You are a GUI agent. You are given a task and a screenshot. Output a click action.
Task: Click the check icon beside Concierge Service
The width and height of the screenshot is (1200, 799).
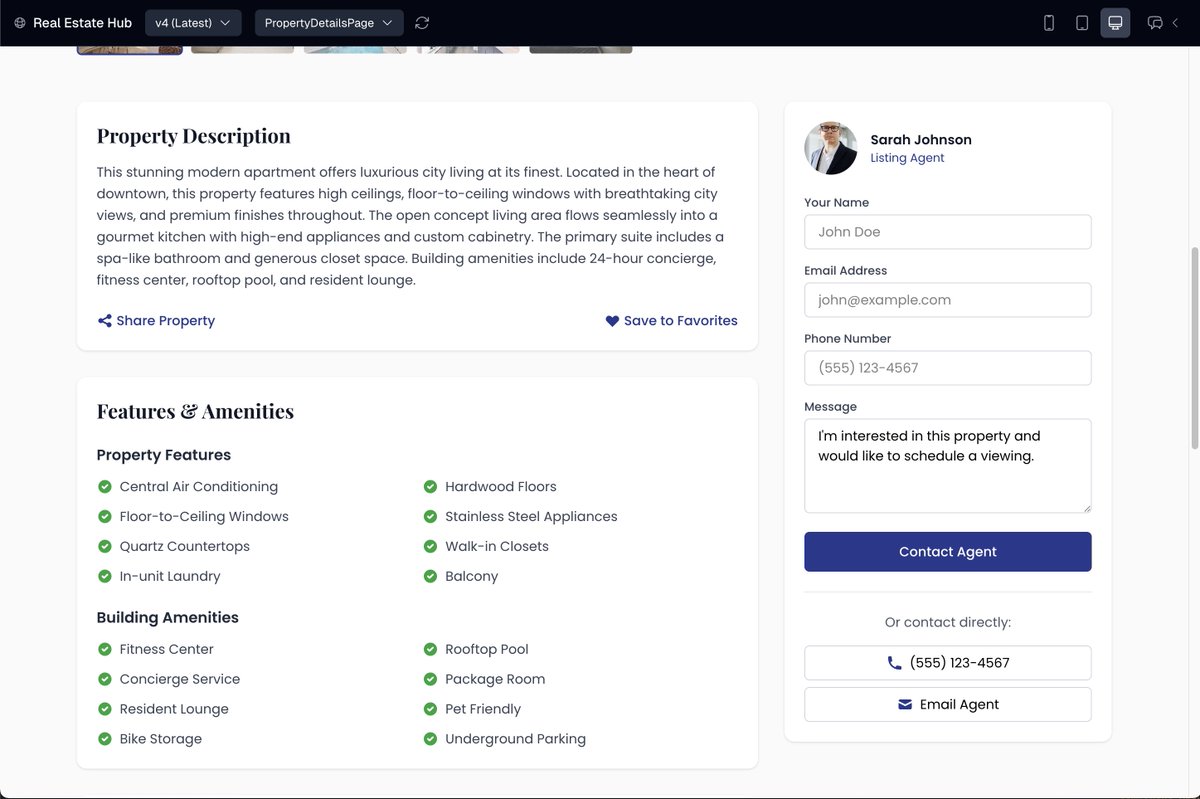[x=104, y=680]
